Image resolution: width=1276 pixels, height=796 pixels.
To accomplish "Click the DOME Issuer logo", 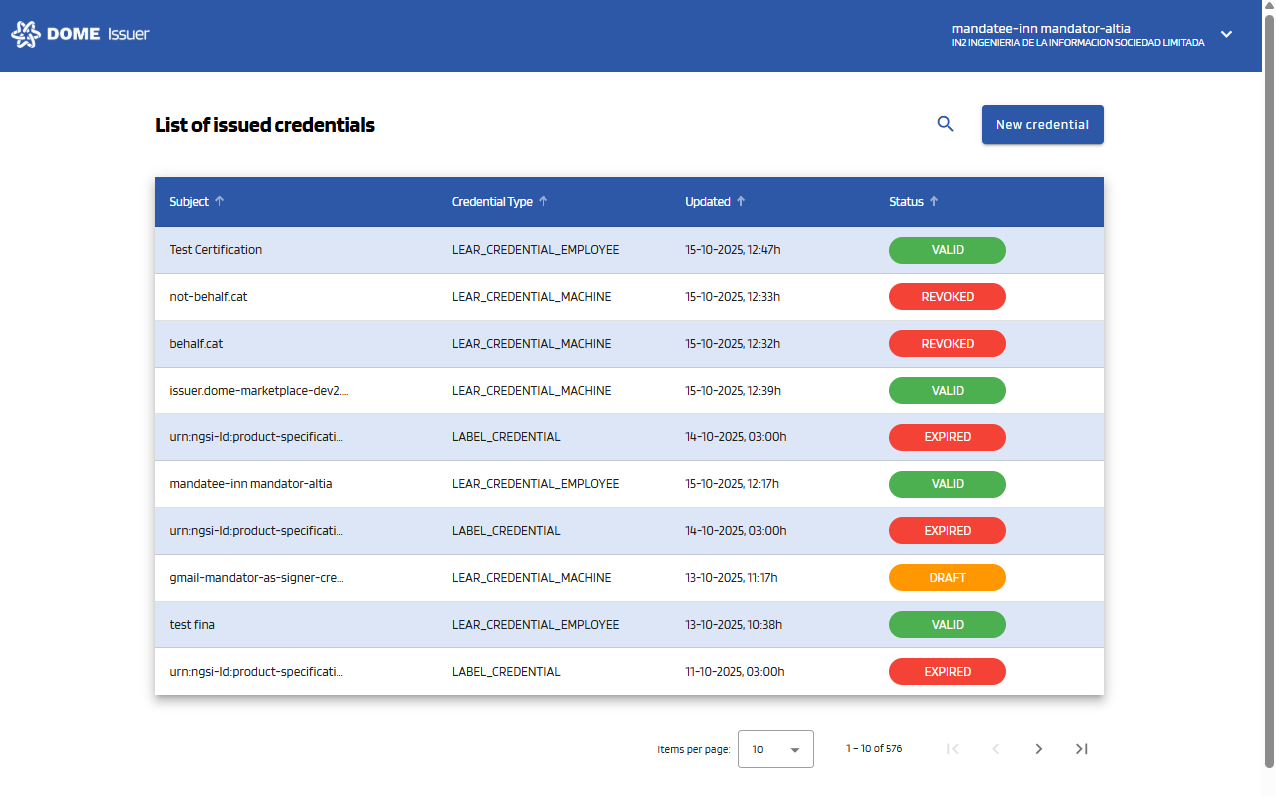I will (x=80, y=34).
